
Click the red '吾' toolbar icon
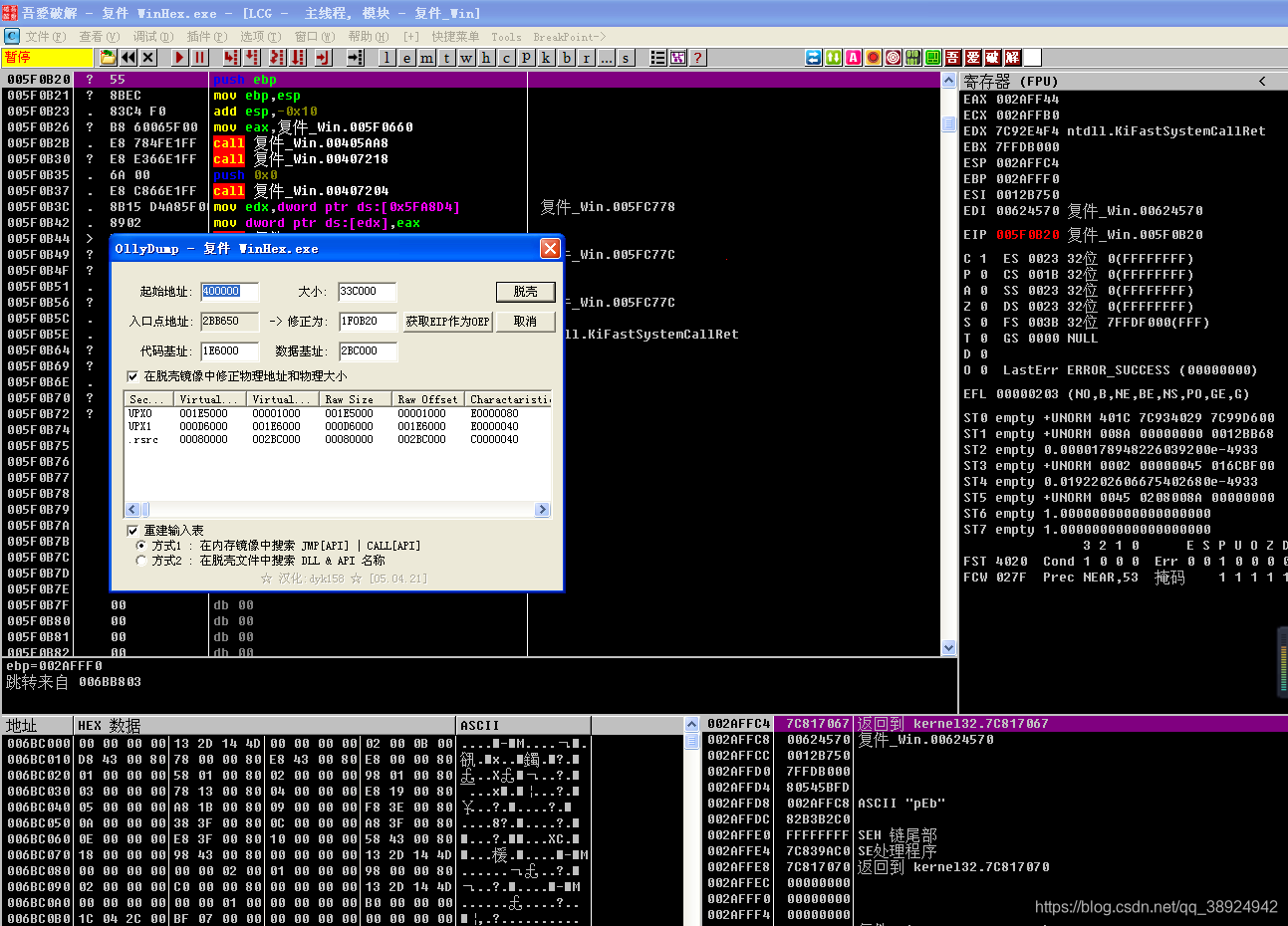pos(953,58)
